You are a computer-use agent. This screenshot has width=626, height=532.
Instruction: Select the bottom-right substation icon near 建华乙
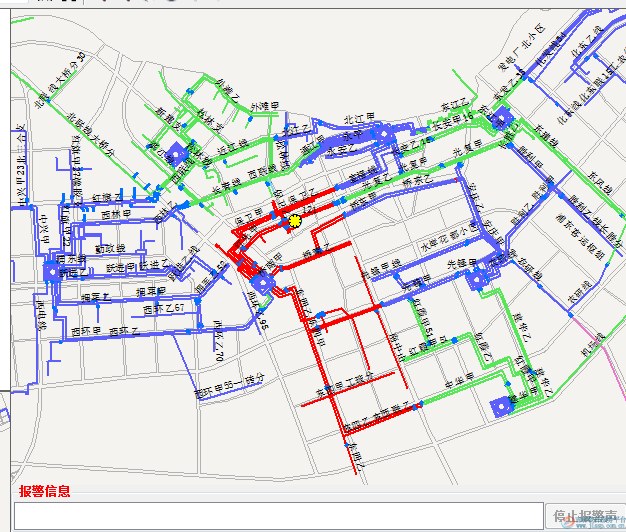click(500, 405)
